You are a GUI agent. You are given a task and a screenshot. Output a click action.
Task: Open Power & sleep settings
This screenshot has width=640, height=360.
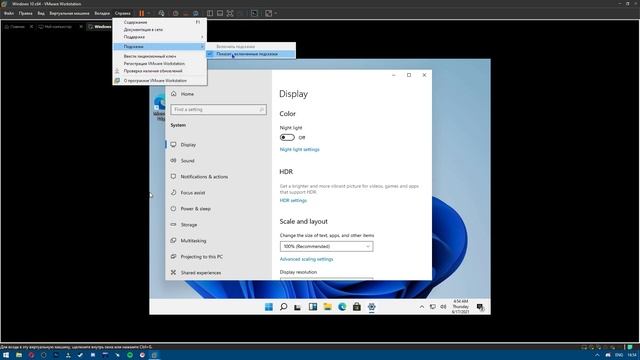tap(218, 208)
